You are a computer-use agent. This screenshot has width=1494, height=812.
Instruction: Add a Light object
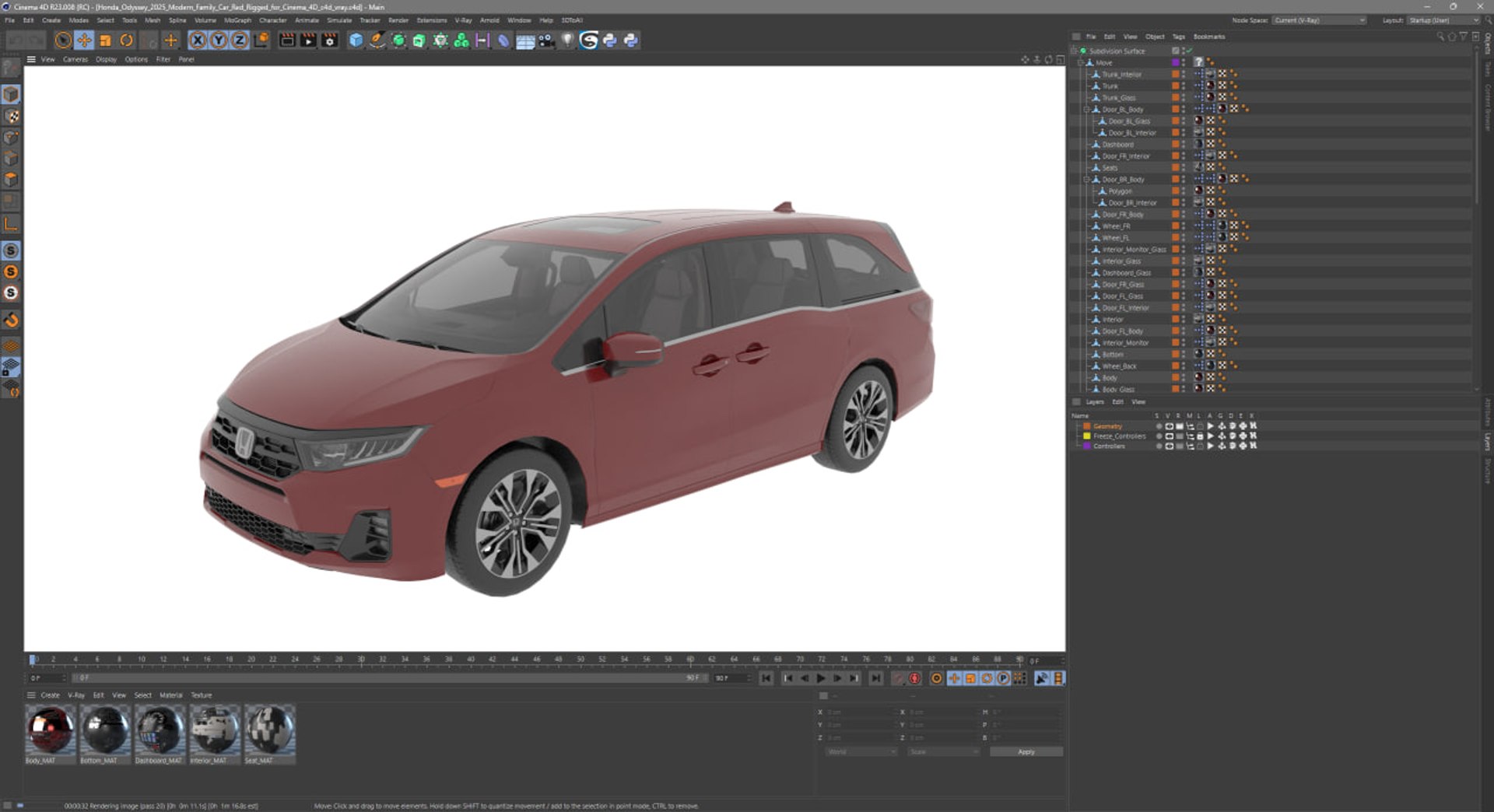567,40
